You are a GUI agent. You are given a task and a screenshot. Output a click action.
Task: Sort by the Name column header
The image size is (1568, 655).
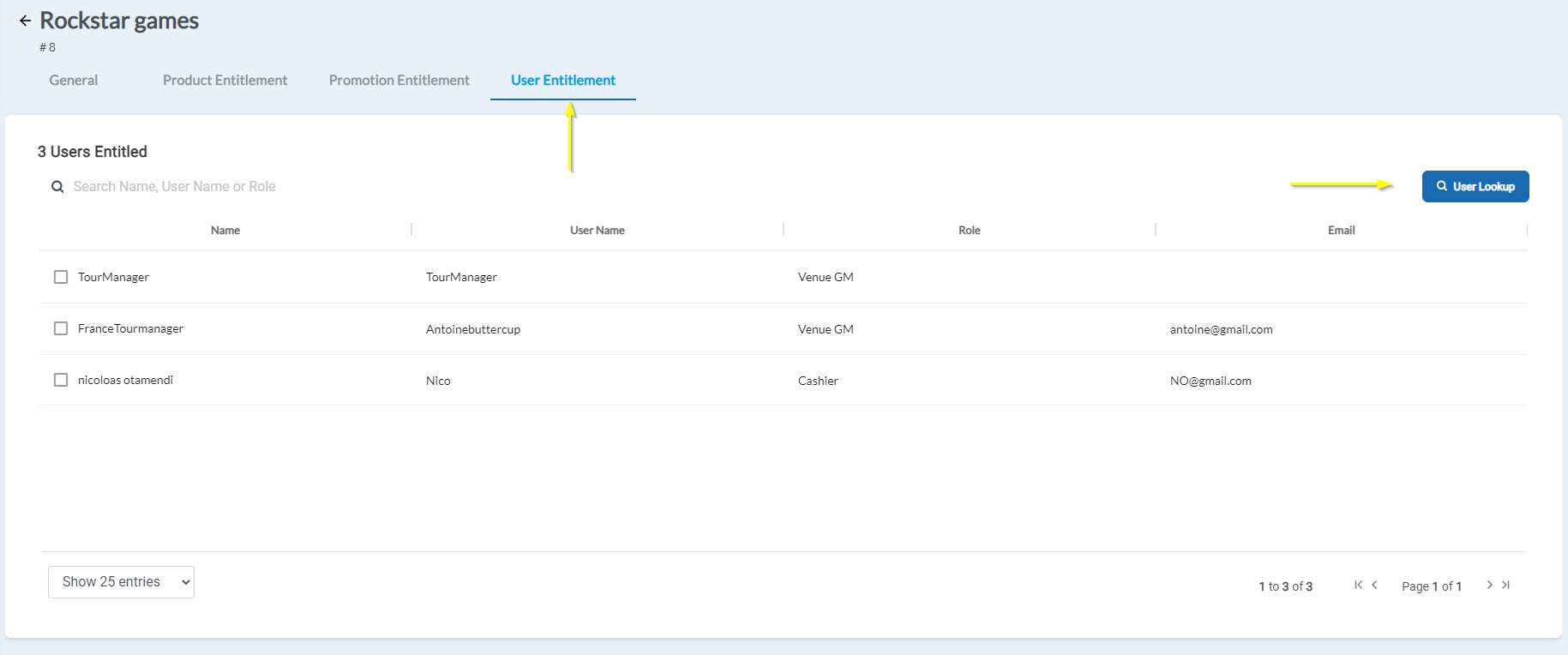coord(225,231)
